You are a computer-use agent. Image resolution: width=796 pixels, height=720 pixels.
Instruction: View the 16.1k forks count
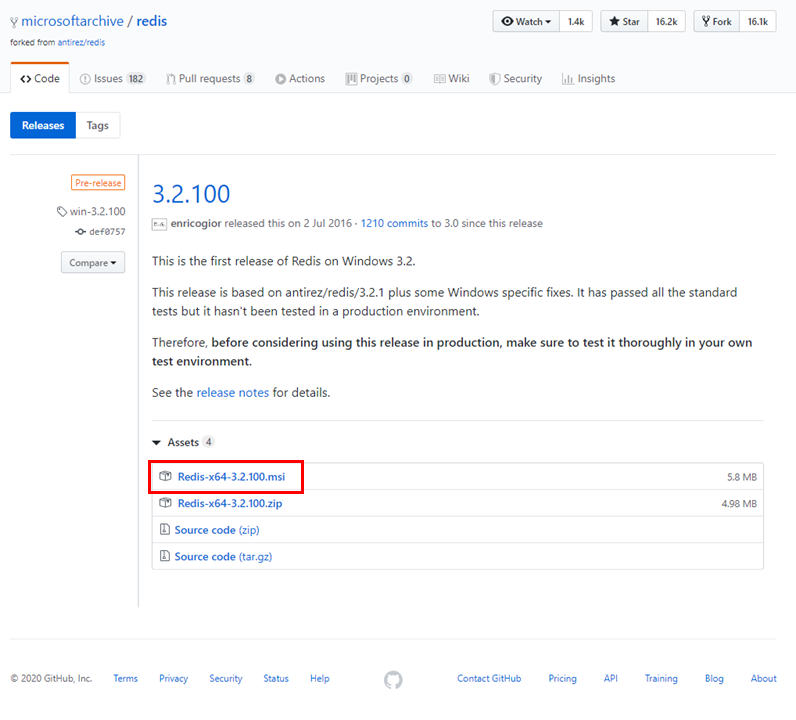point(757,21)
